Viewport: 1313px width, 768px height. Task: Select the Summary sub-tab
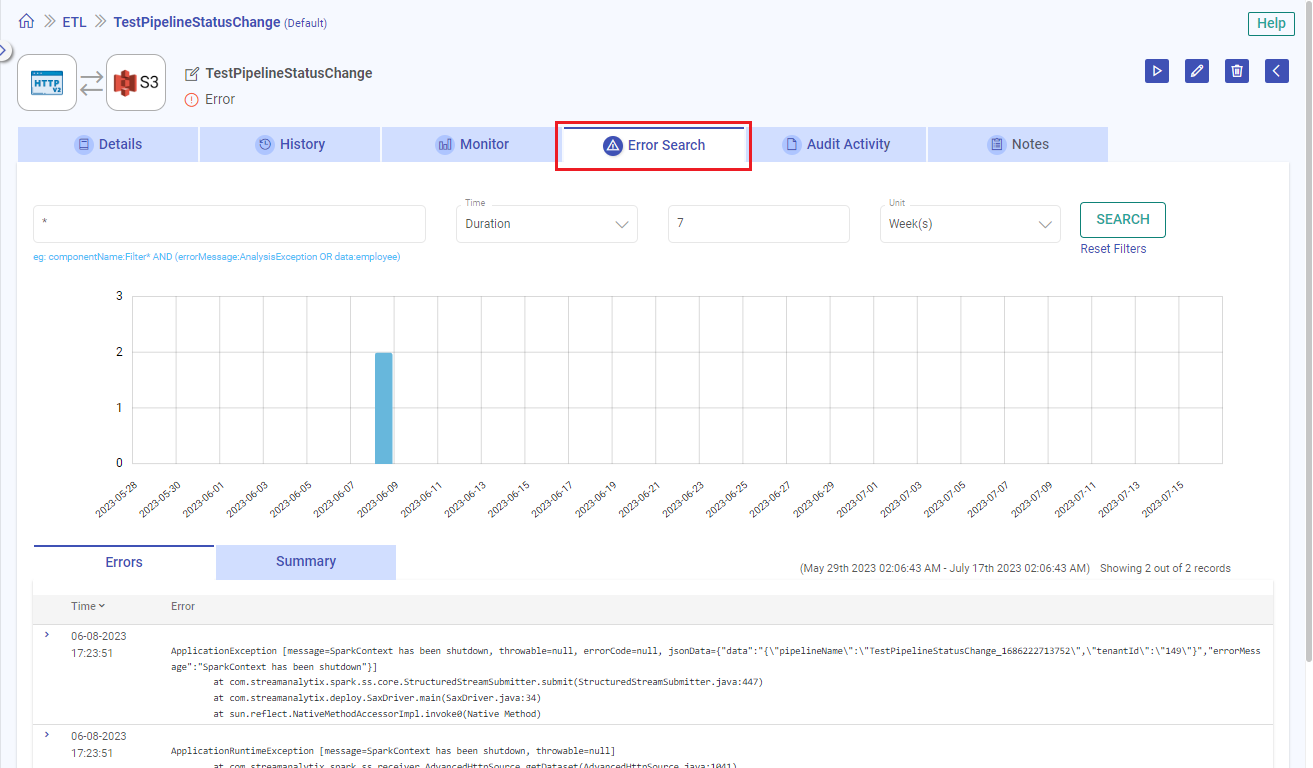point(306,562)
